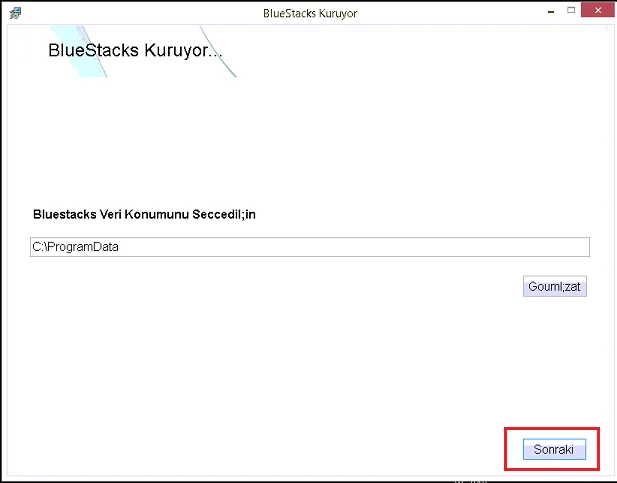Close the BlueStacks installer window

tap(598, 10)
